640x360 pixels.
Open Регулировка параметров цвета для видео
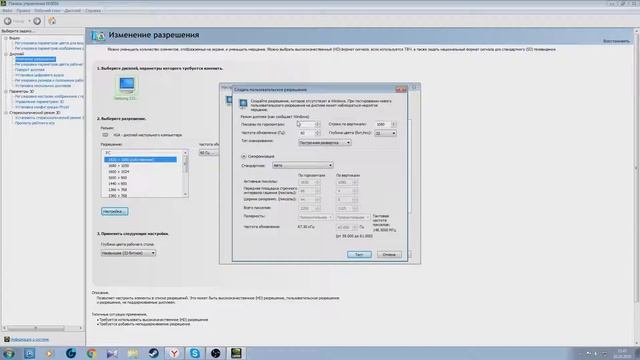[49, 43]
